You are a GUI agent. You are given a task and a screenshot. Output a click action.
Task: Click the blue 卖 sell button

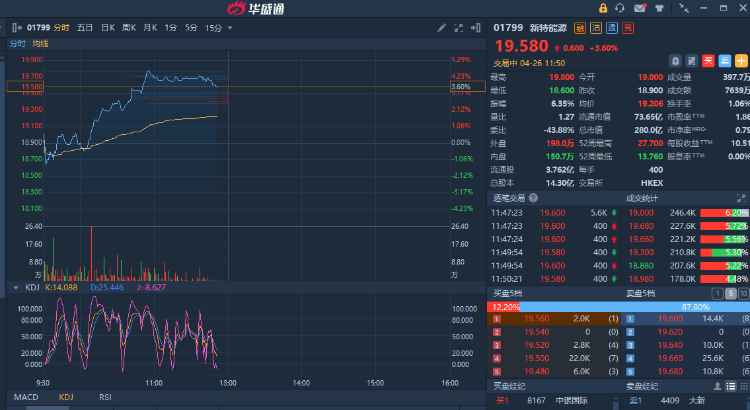pyautogui.click(x=725, y=61)
